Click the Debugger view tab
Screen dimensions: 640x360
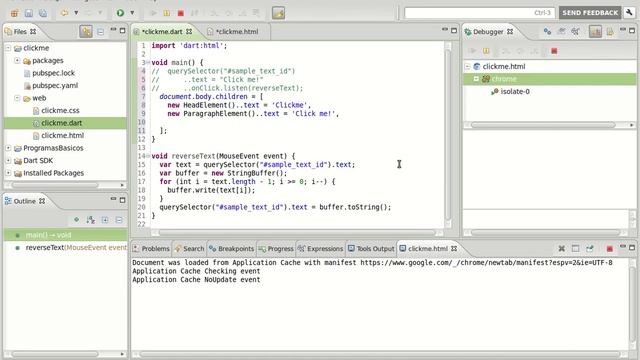(489, 31)
